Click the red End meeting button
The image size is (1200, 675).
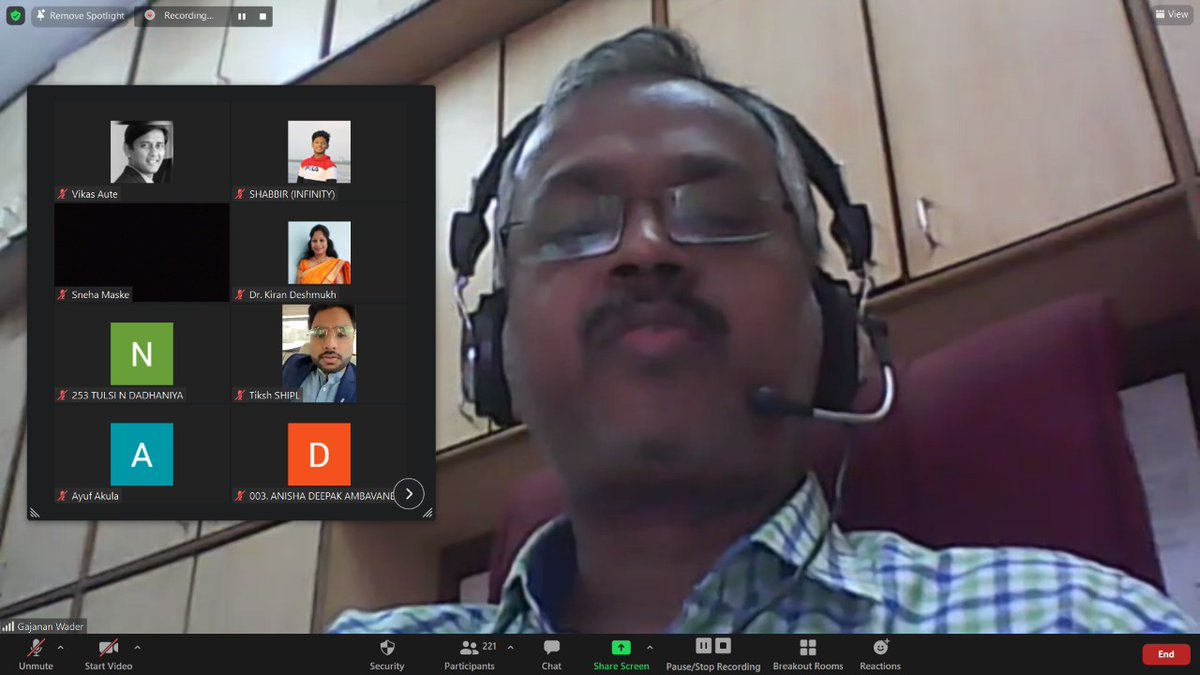click(x=1166, y=654)
